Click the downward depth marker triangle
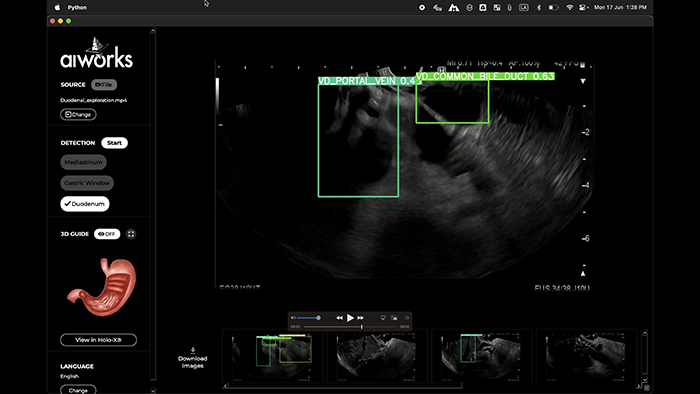Screen dimensions: 700x394 (583, 81)
